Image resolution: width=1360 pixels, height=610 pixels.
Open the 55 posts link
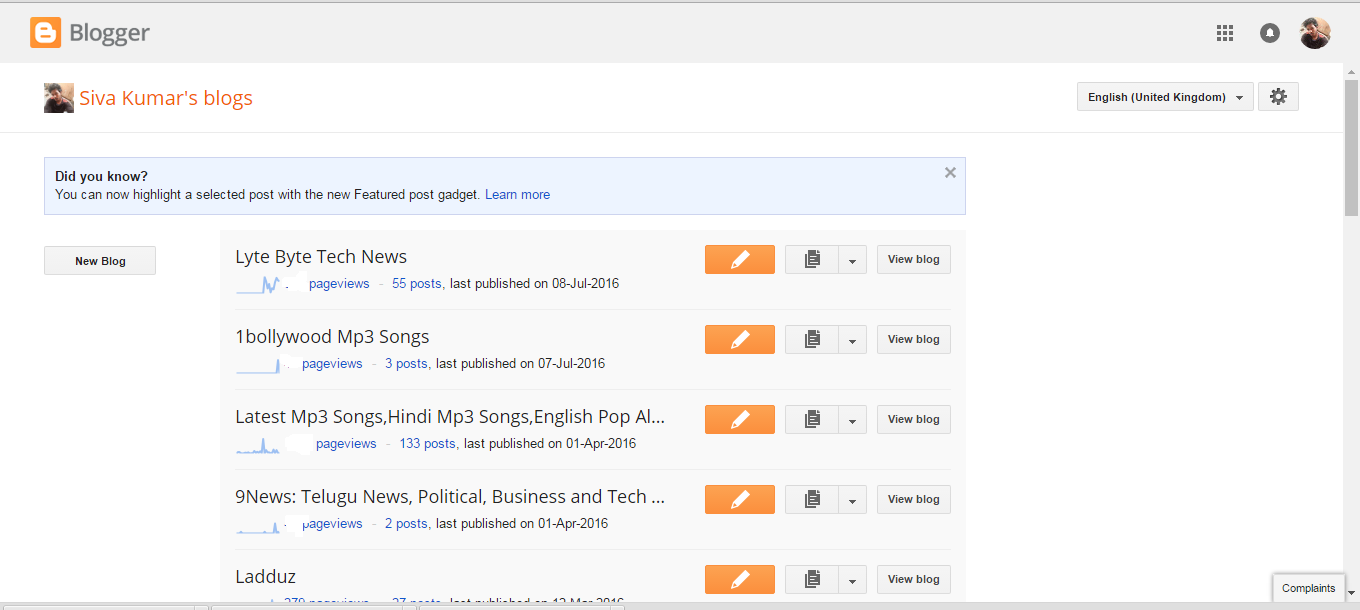418,284
